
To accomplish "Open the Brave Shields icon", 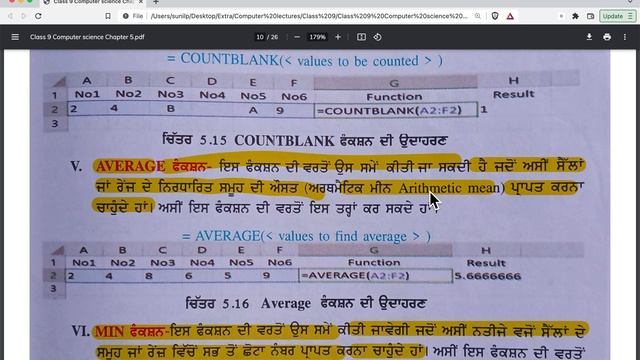I will pos(495,16).
